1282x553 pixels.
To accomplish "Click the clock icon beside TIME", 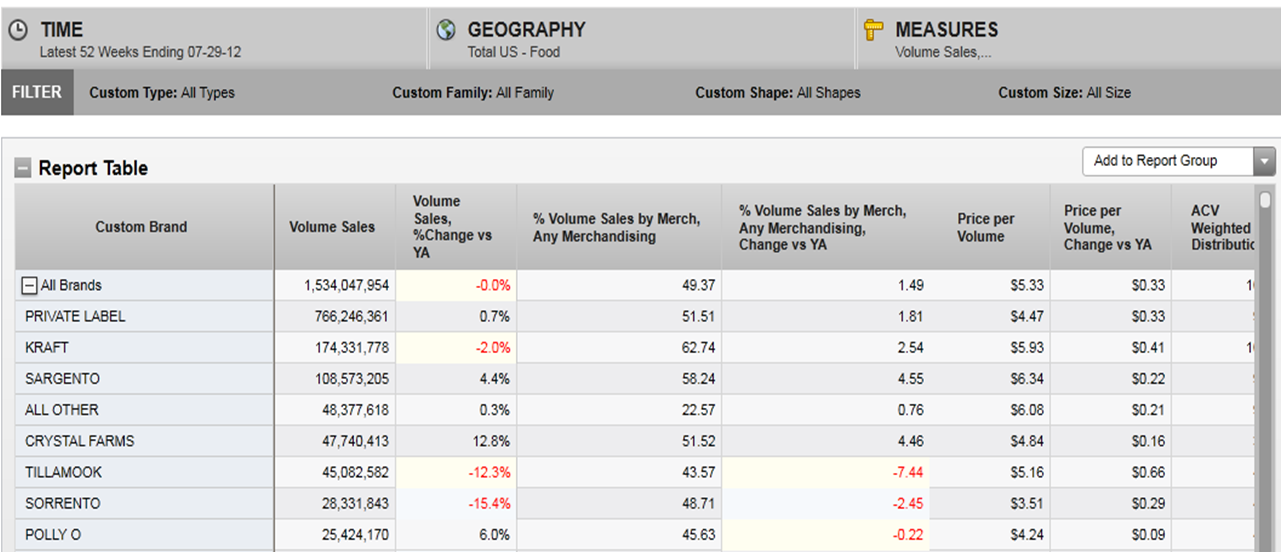I will (18, 31).
